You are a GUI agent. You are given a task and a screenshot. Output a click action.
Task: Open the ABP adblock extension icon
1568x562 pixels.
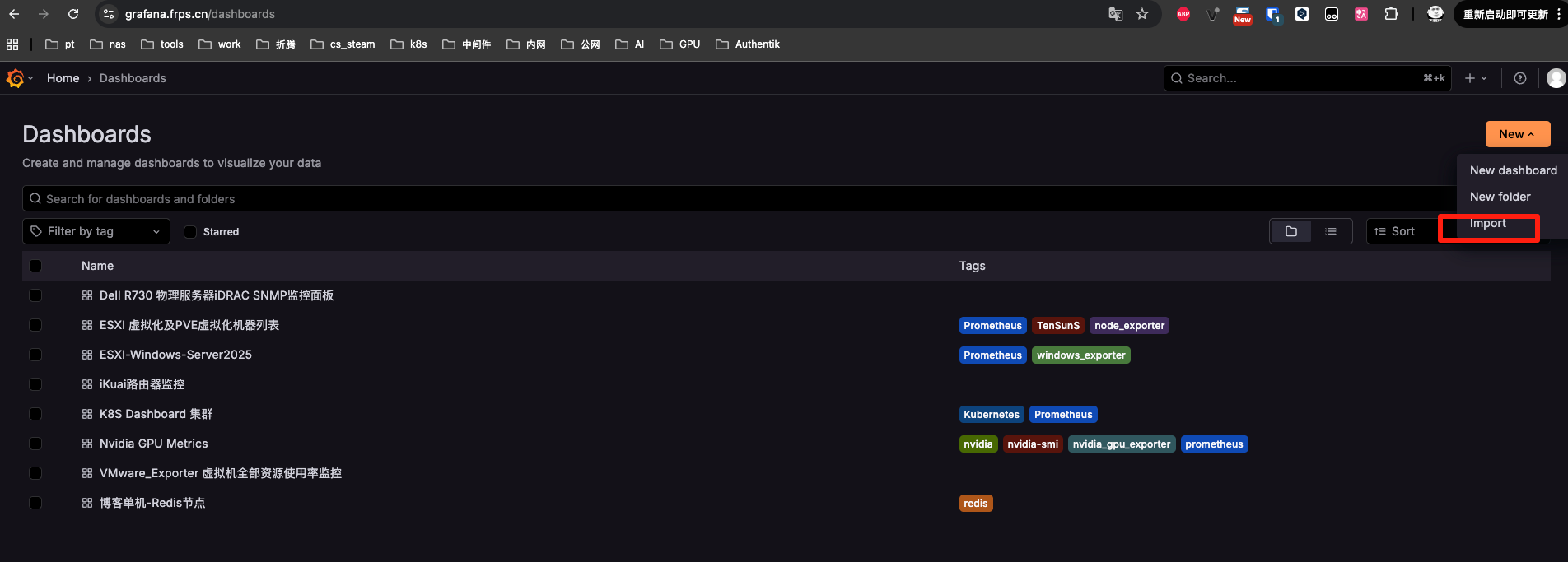tap(1183, 14)
